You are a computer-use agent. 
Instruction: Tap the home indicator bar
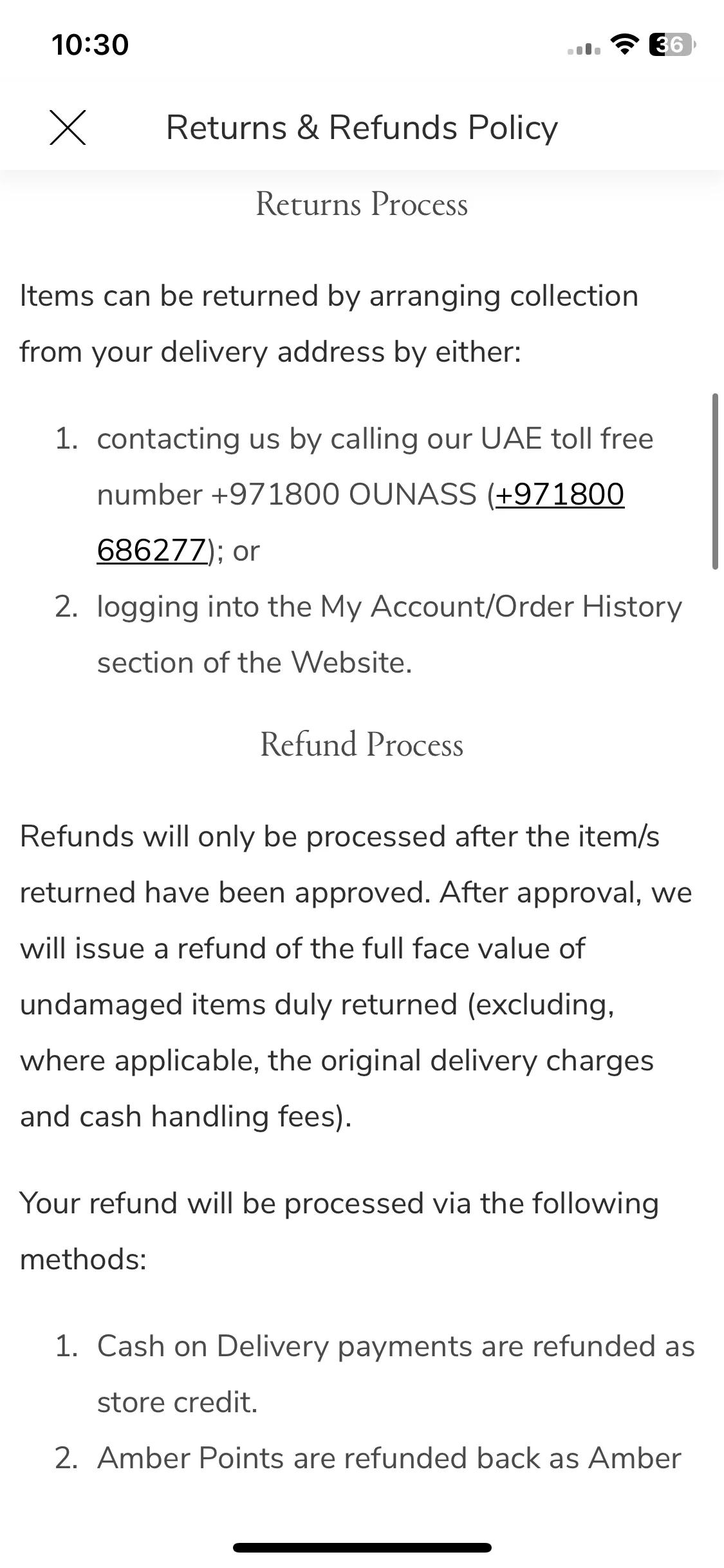pyautogui.click(x=362, y=1547)
